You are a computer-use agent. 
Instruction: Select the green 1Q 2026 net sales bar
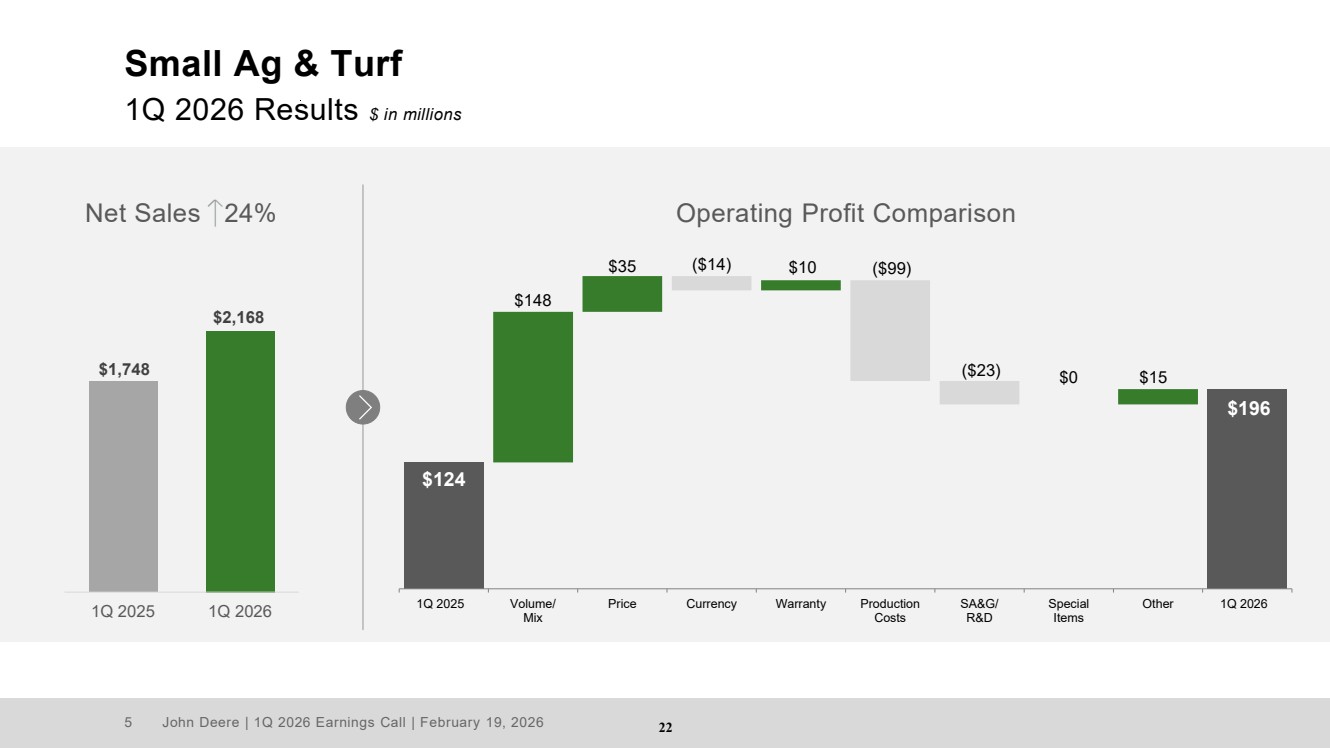pyautogui.click(x=240, y=461)
